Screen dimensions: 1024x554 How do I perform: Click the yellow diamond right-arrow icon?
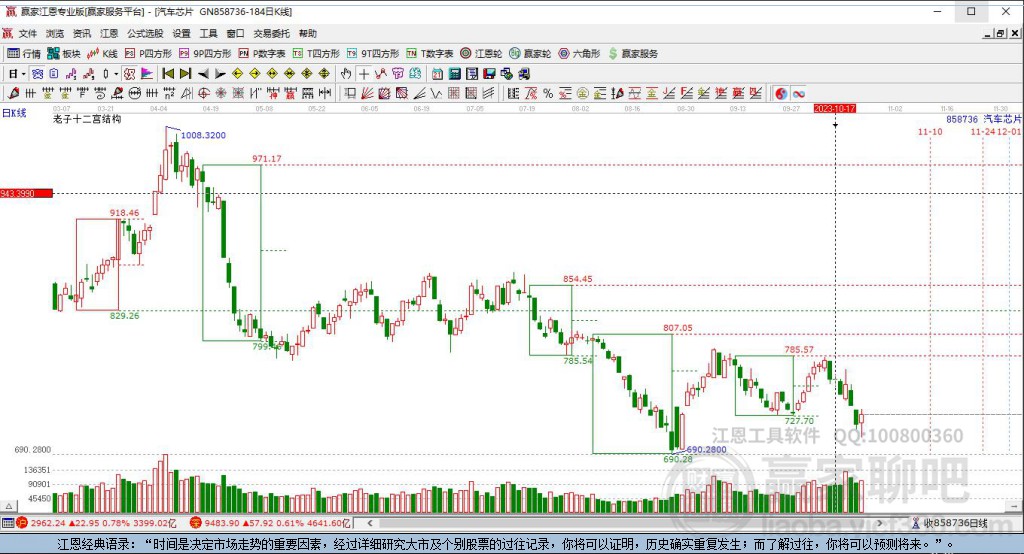click(255, 74)
